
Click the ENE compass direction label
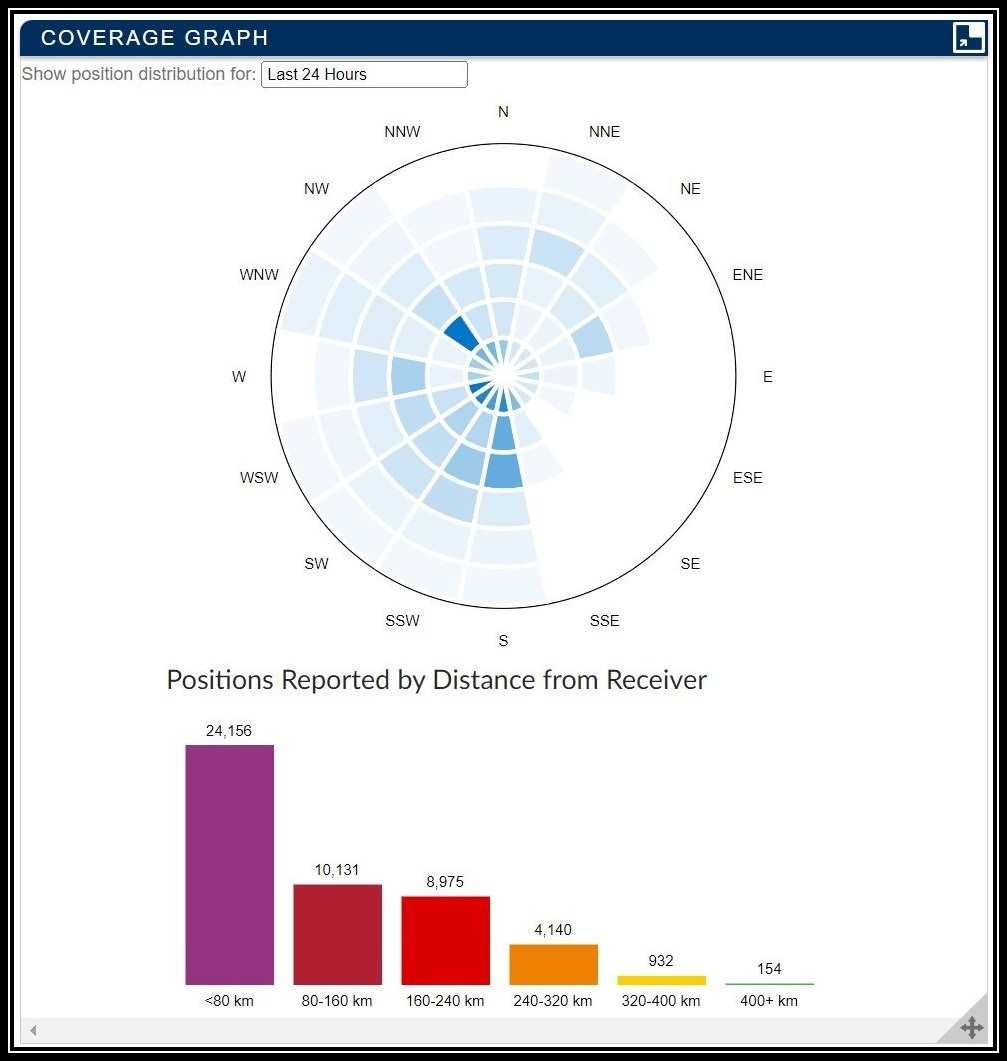[747, 275]
